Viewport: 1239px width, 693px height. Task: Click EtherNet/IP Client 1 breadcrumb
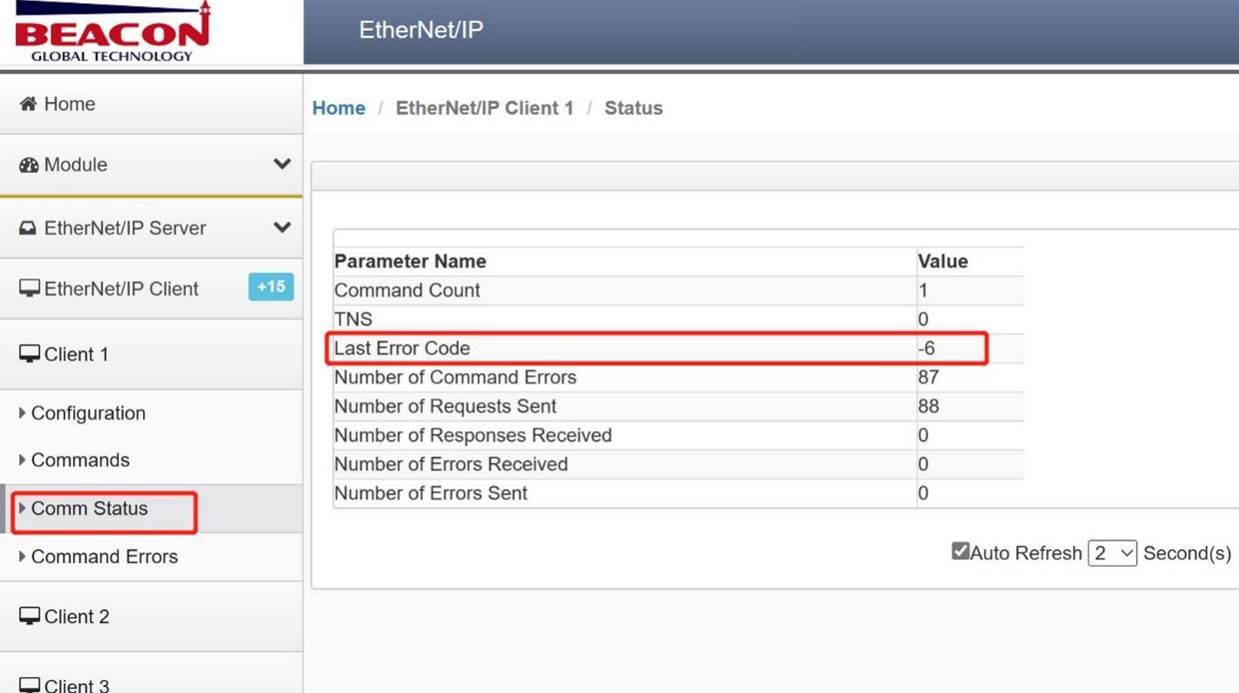point(485,108)
